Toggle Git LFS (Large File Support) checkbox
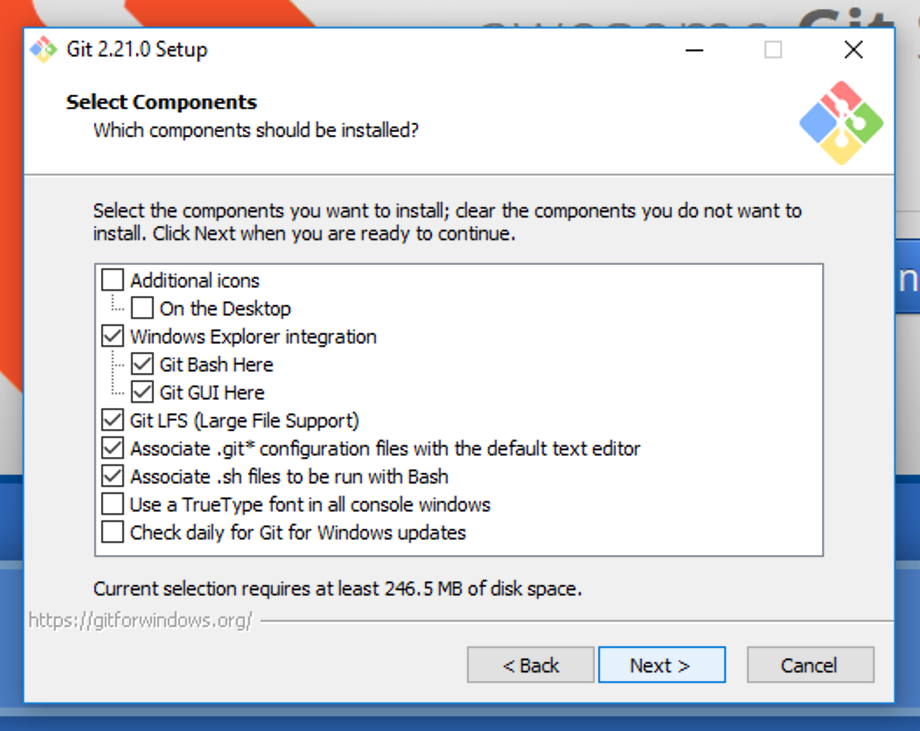920x731 pixels. click(x=113, y=420)
